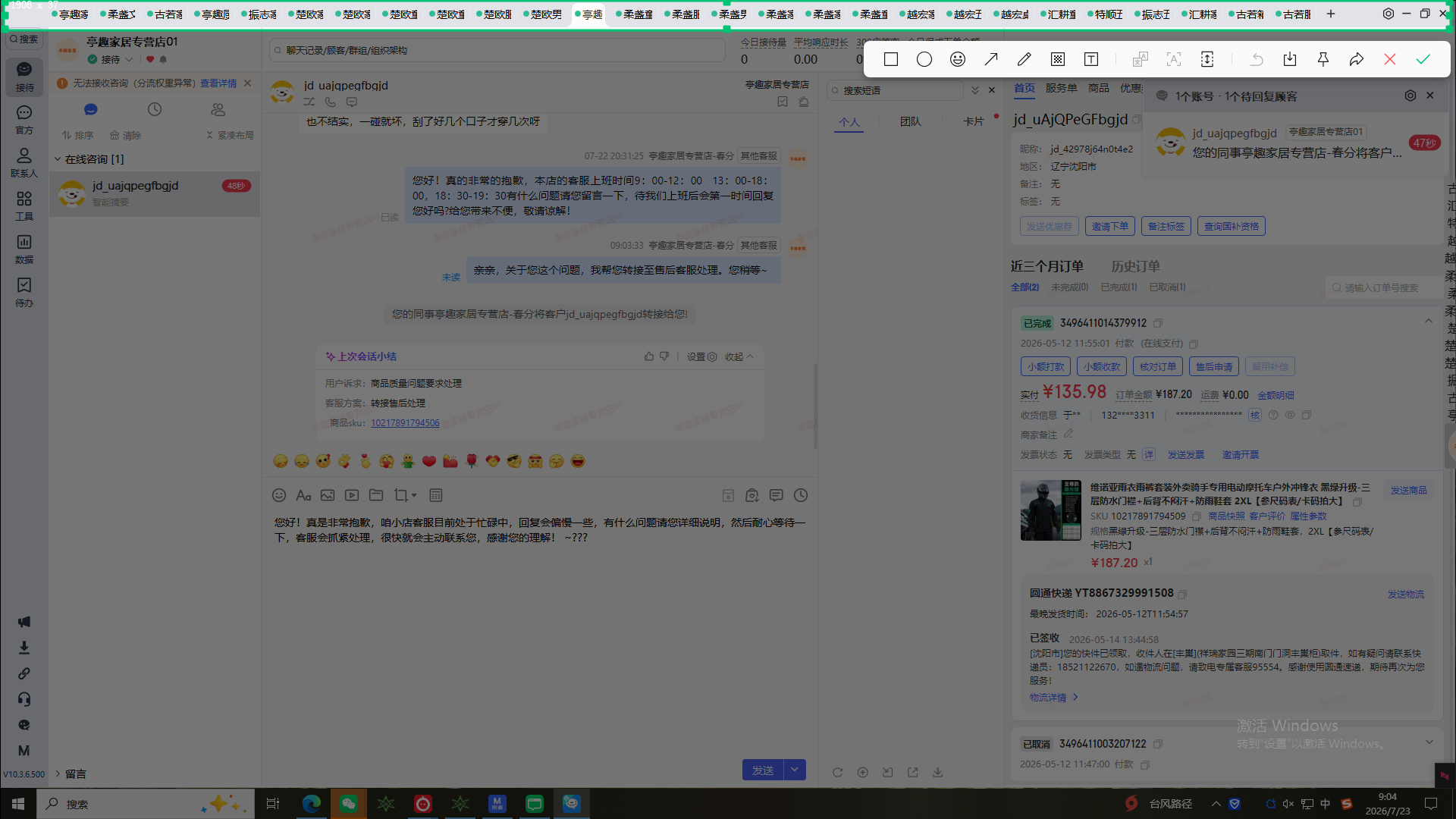Screen dimensions: 1456x819
Task: Collapse the 上次会话小结 panel with 收起
Action: 739,356
